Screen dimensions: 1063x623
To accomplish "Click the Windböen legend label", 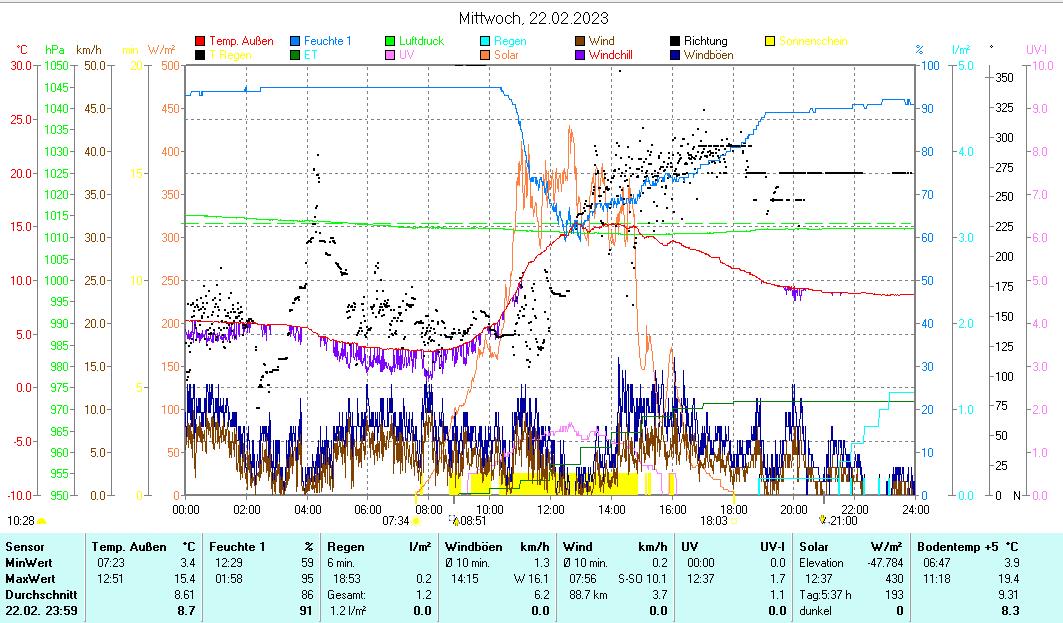I will pos(708,55).
